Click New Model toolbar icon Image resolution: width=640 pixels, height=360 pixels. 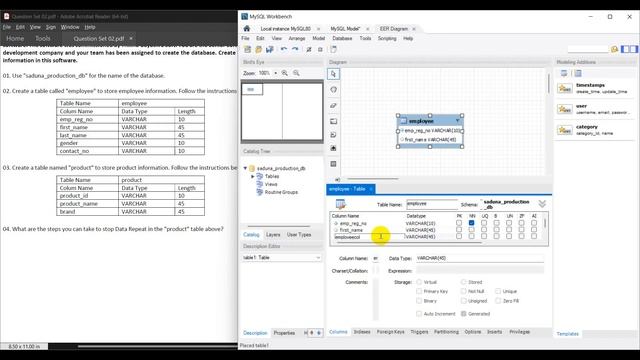tap(247, 49)
